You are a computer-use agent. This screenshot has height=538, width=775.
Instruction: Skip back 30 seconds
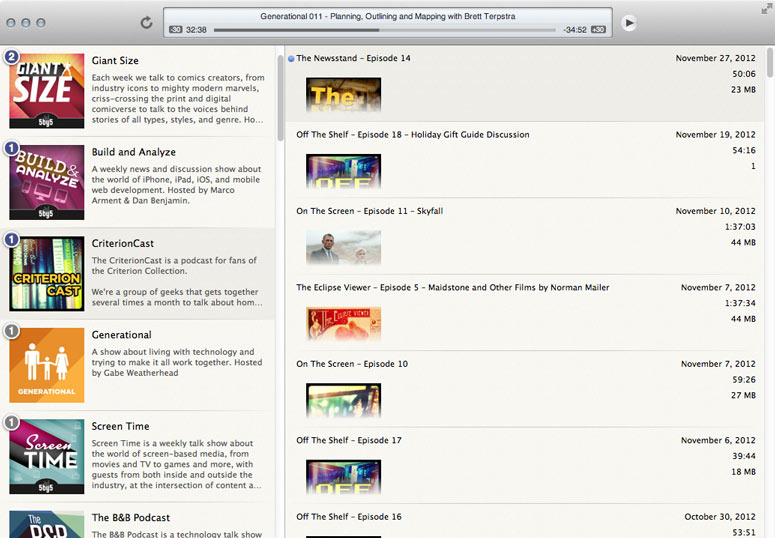coord(176,30)
